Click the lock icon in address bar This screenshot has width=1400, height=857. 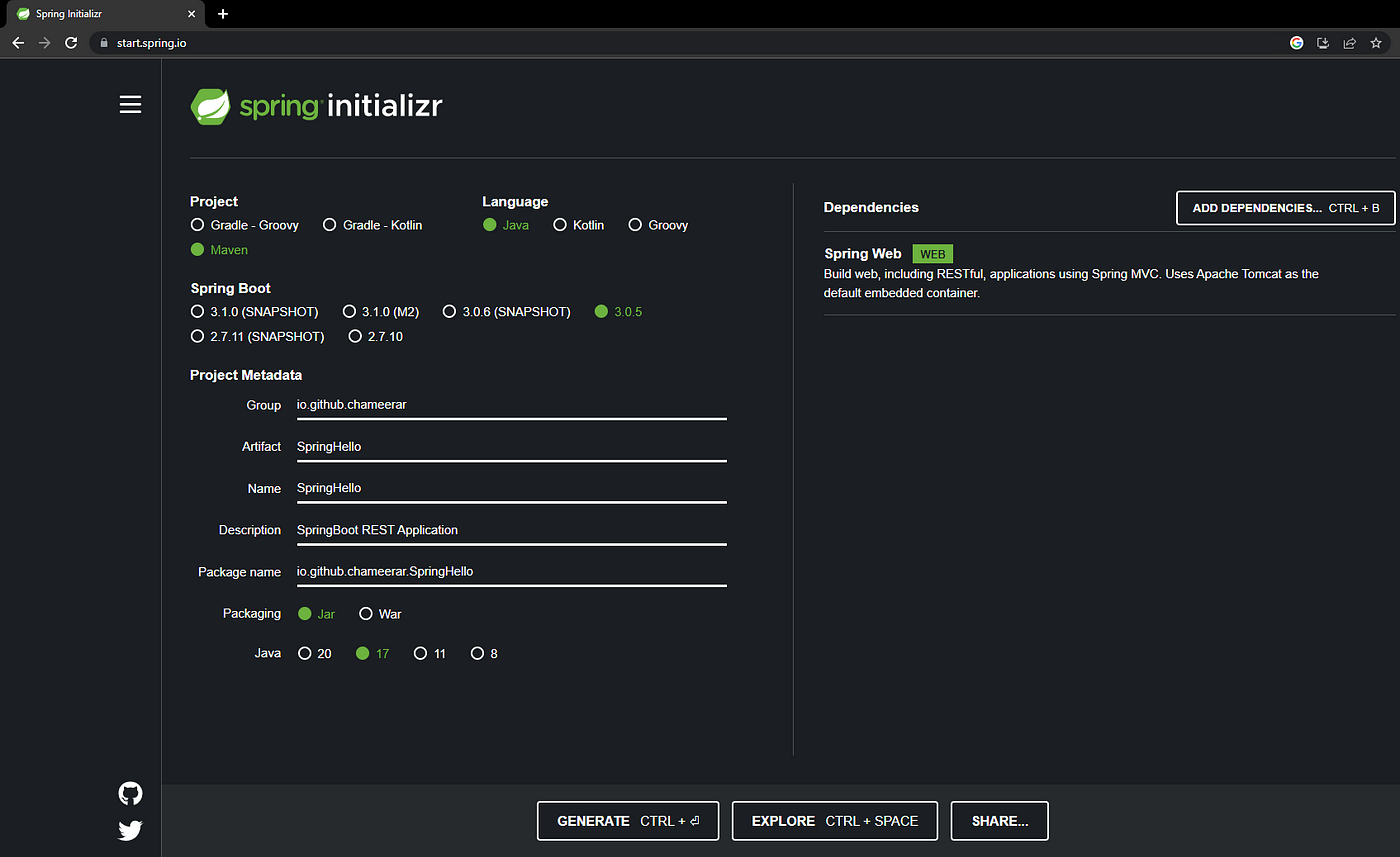click(x=103, y=43)
